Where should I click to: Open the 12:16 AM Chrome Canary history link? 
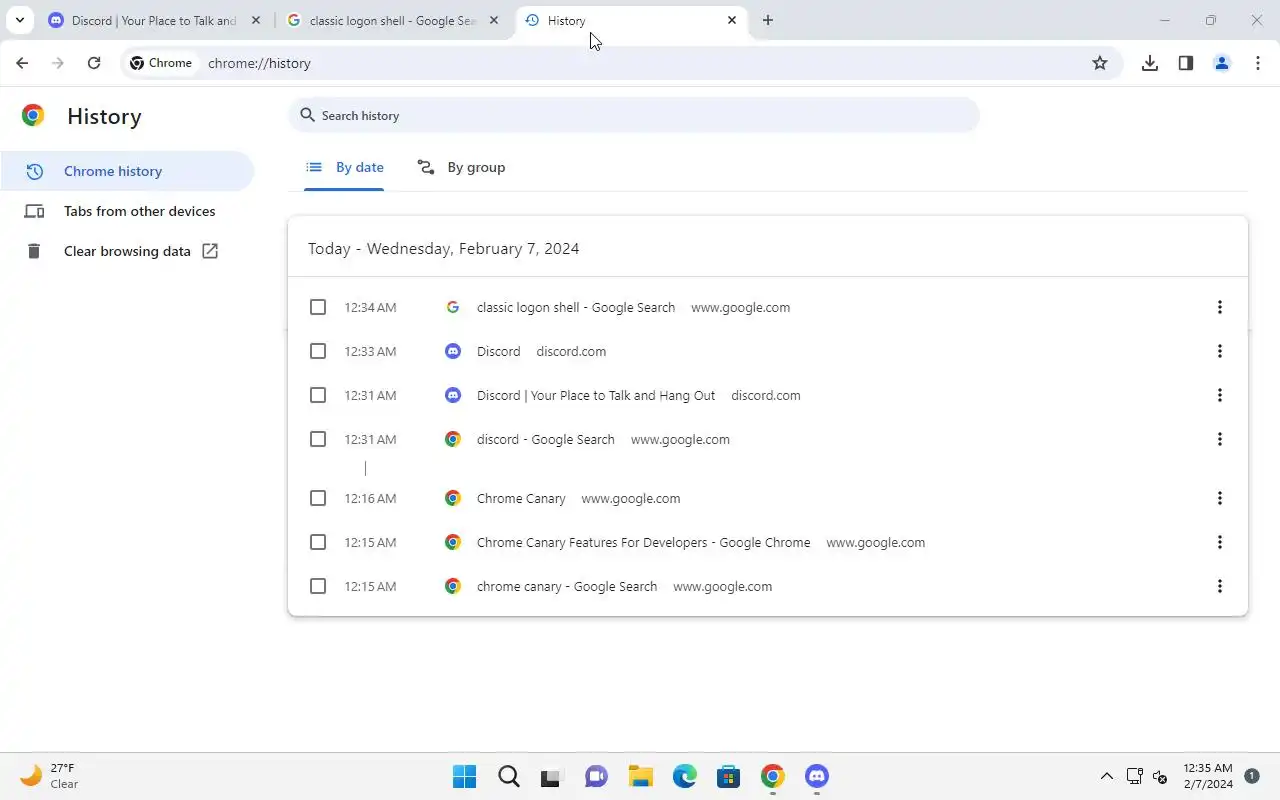point(521,498)
